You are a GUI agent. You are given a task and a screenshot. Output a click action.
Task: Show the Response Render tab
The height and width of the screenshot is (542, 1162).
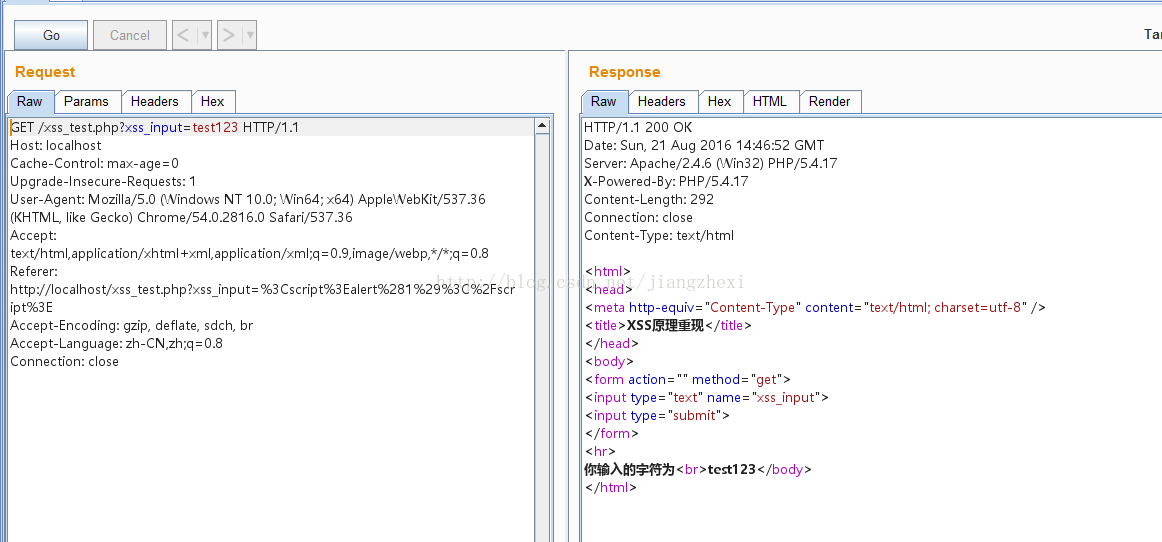[829, 102]
